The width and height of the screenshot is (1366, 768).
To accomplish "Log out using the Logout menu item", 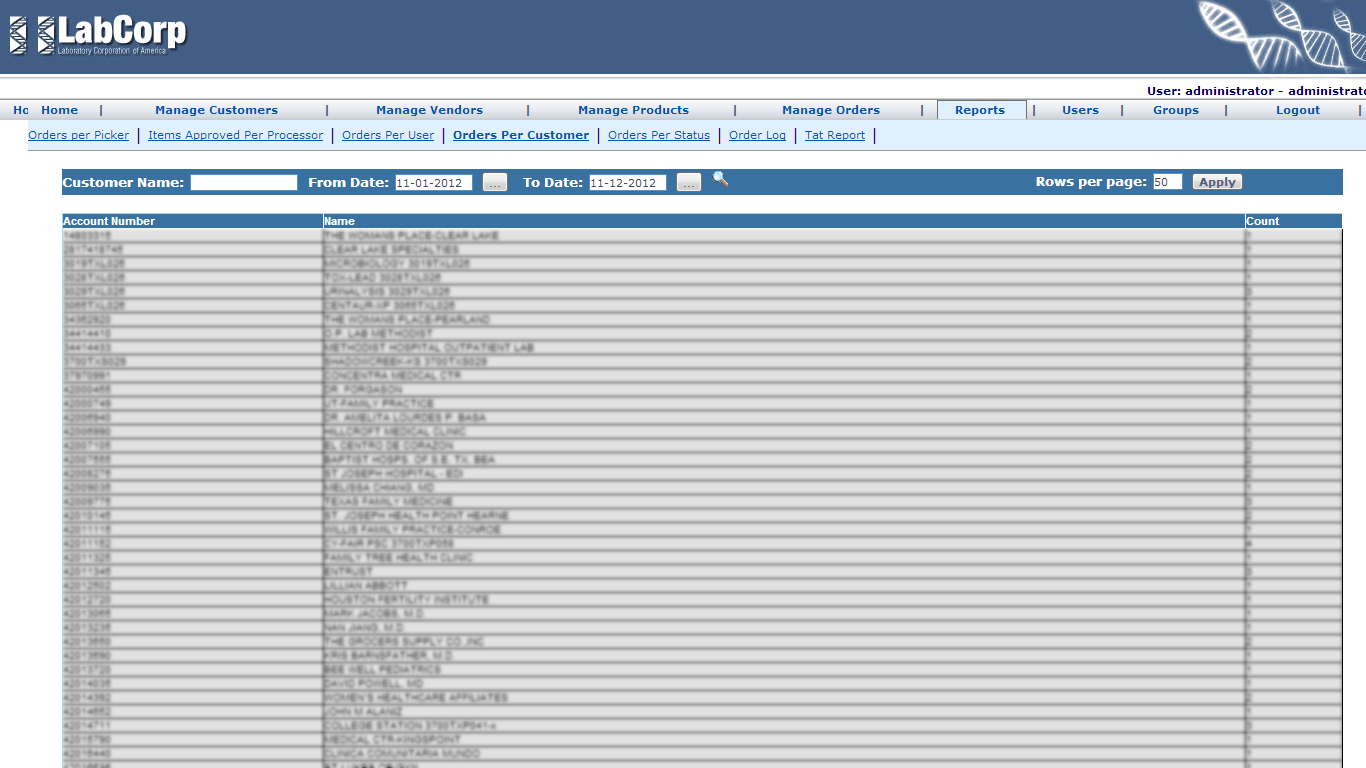I will 1297,110.
